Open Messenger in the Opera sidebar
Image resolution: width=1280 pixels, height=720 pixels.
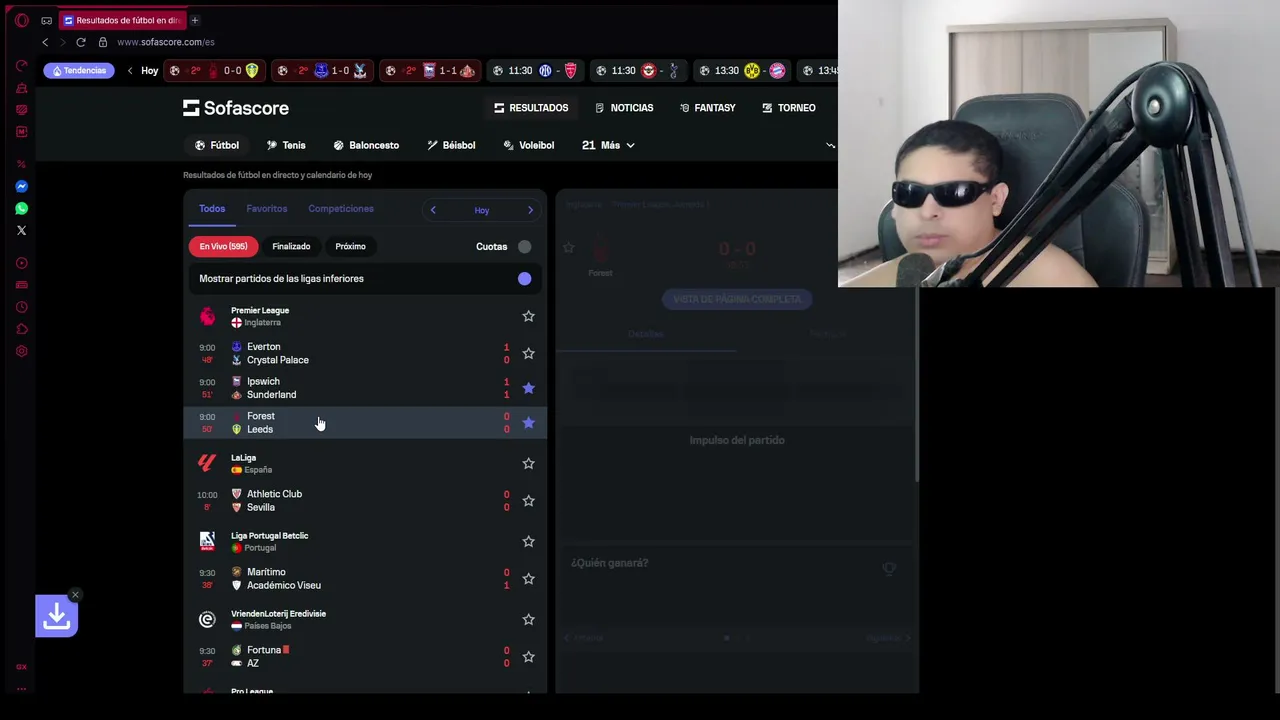coord(21,187)
